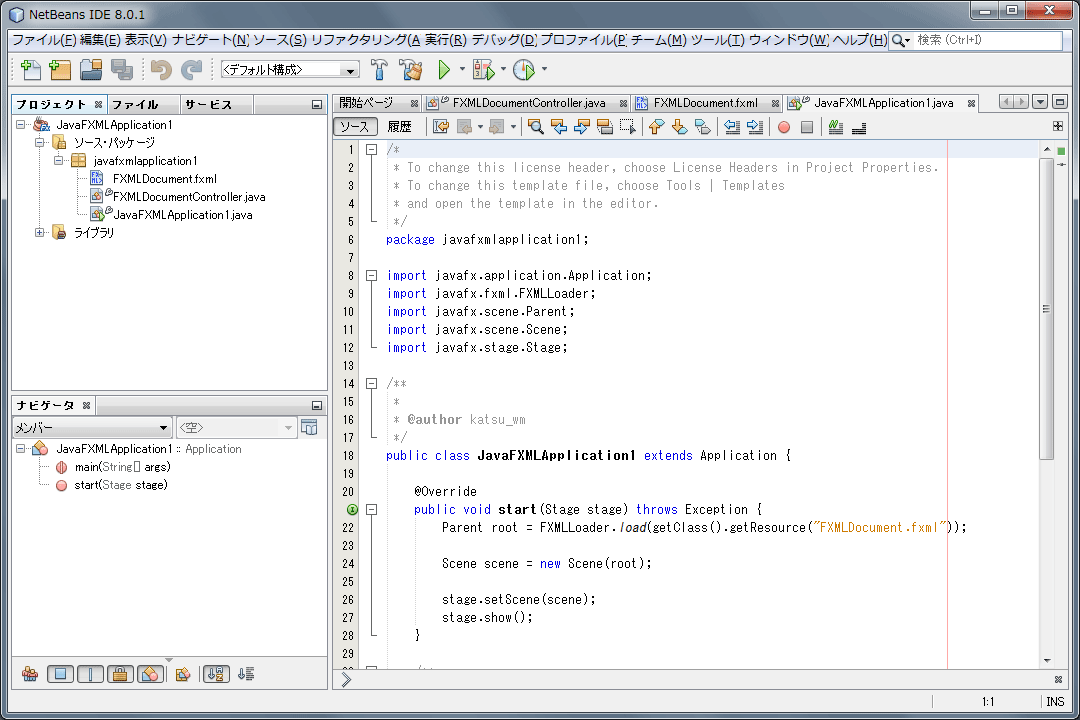Screen dimensions: 1080x720
Task: Close the 開始ページ tab
Action: coord(414,103)
